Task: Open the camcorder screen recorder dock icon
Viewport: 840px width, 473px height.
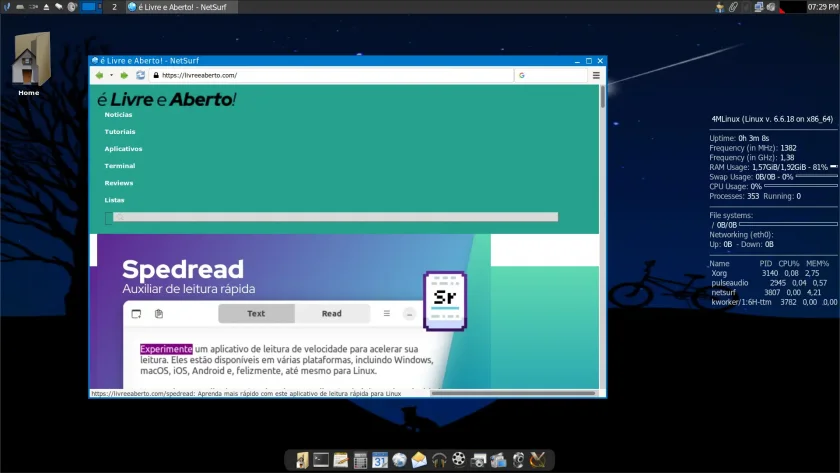Action: (x=498, y=460)
